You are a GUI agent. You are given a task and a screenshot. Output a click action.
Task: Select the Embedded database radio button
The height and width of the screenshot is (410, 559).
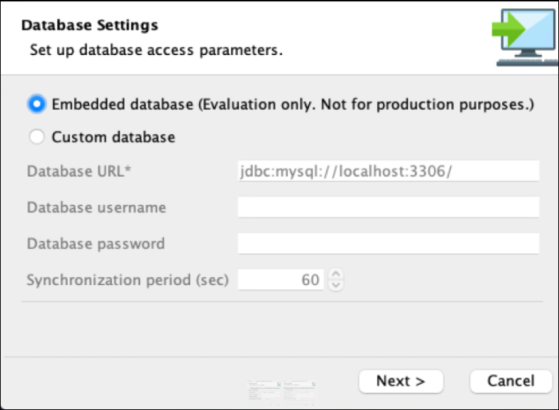[x=37, y=104]
